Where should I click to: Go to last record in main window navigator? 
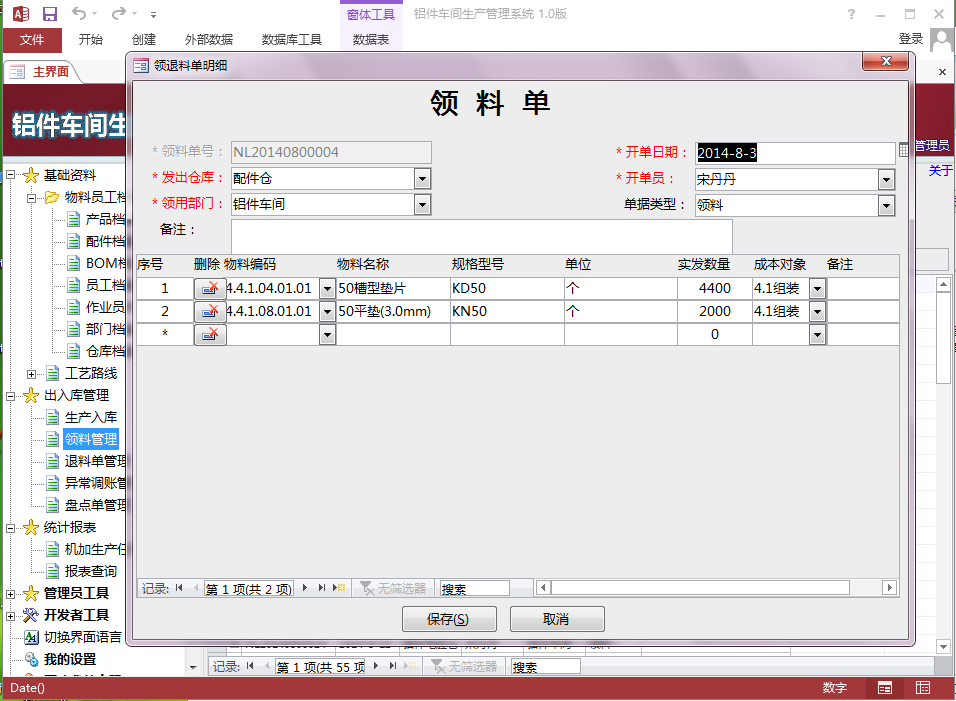click(x=393, y=666)
